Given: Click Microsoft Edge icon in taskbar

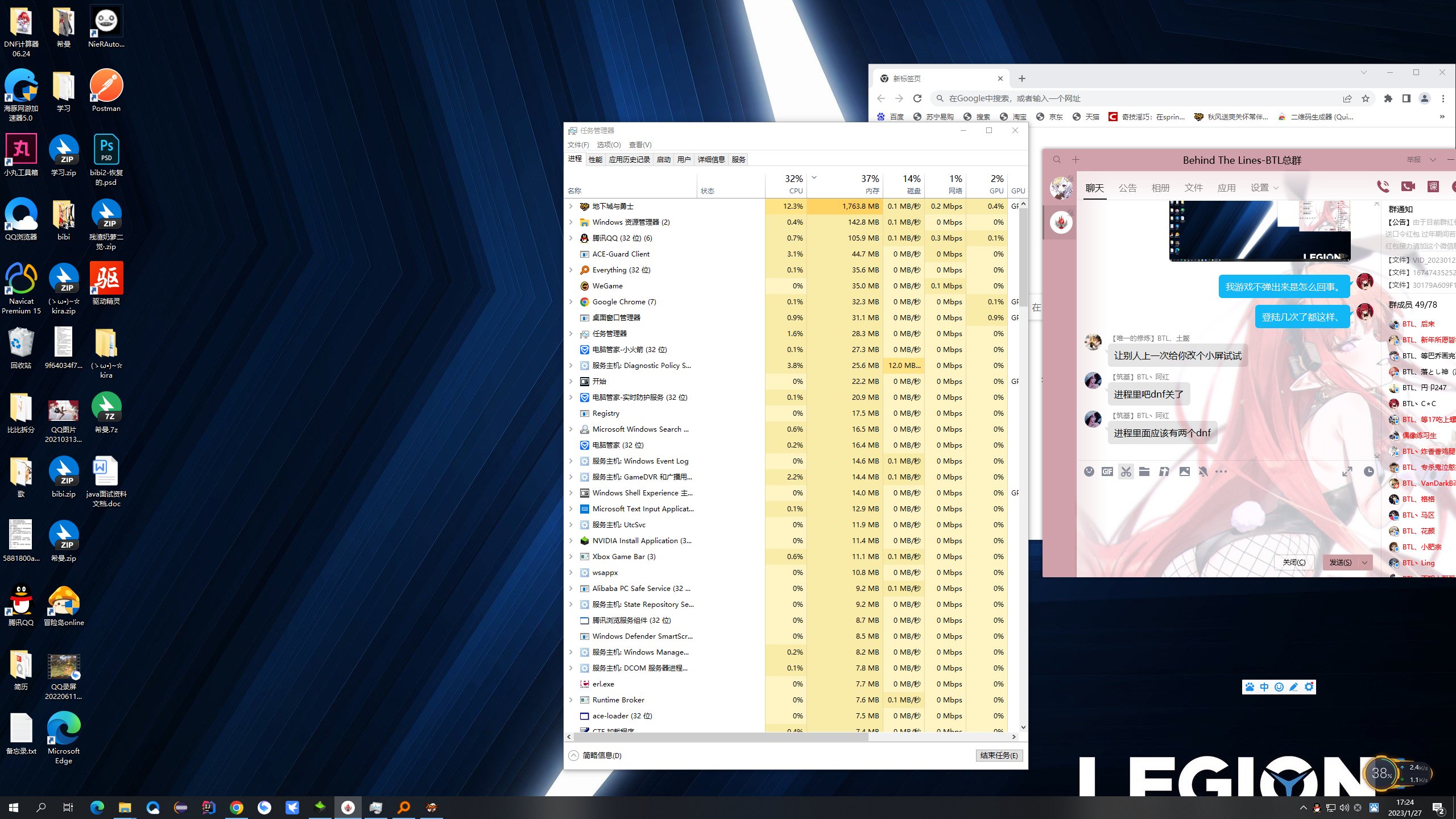Looking at the screenshot, I should (97, 807).
